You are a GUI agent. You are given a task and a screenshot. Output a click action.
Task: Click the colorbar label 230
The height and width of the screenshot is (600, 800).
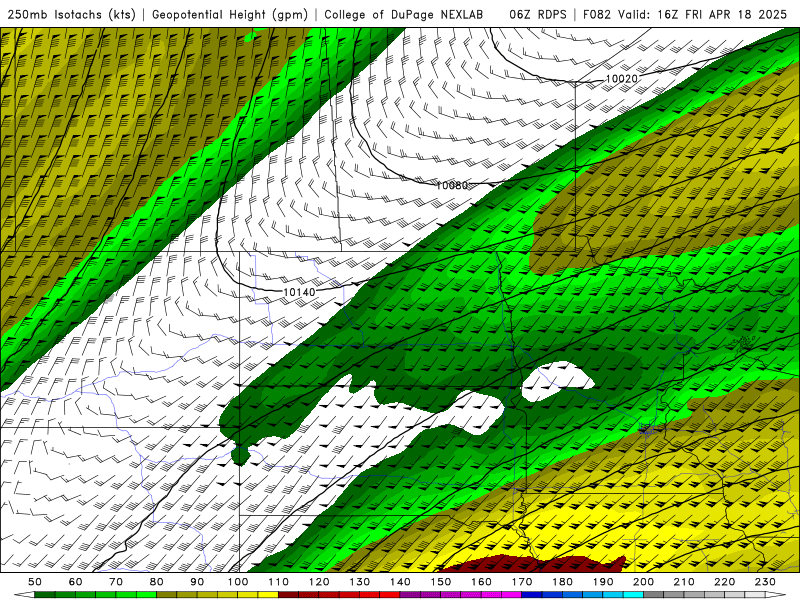pos(765,582)
